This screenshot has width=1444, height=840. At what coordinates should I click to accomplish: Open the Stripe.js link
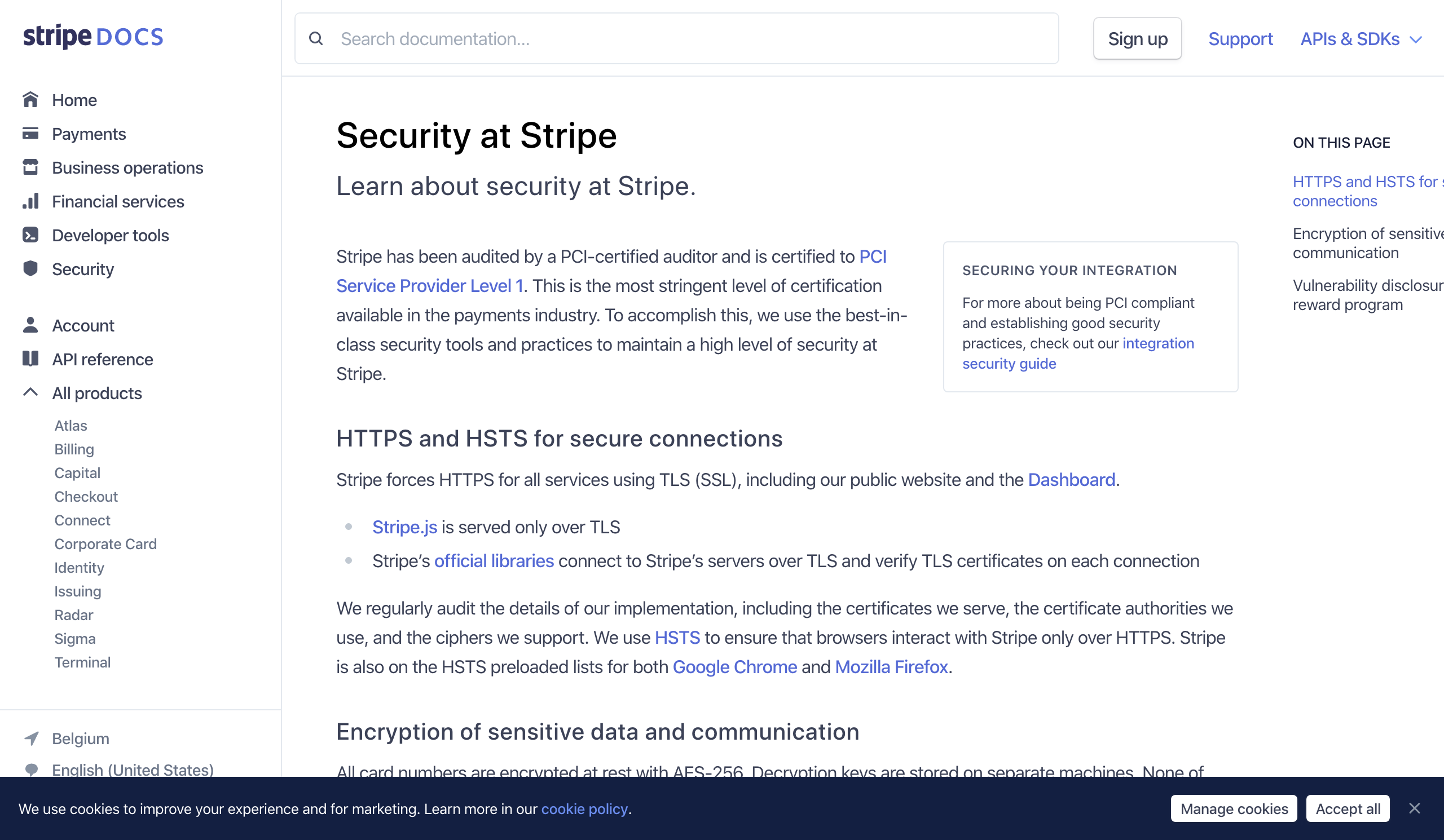(404, 527)
